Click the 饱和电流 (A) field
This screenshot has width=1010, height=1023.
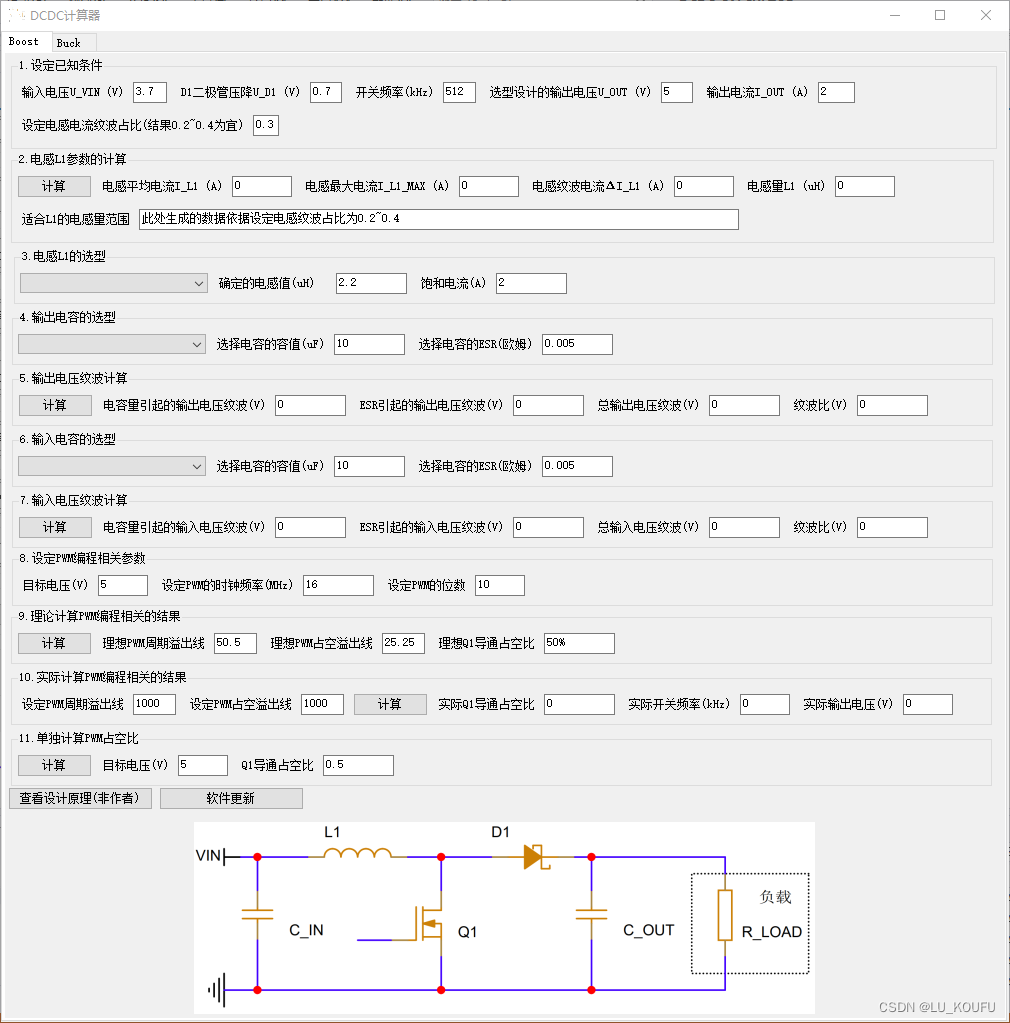[x=531, y=283]
